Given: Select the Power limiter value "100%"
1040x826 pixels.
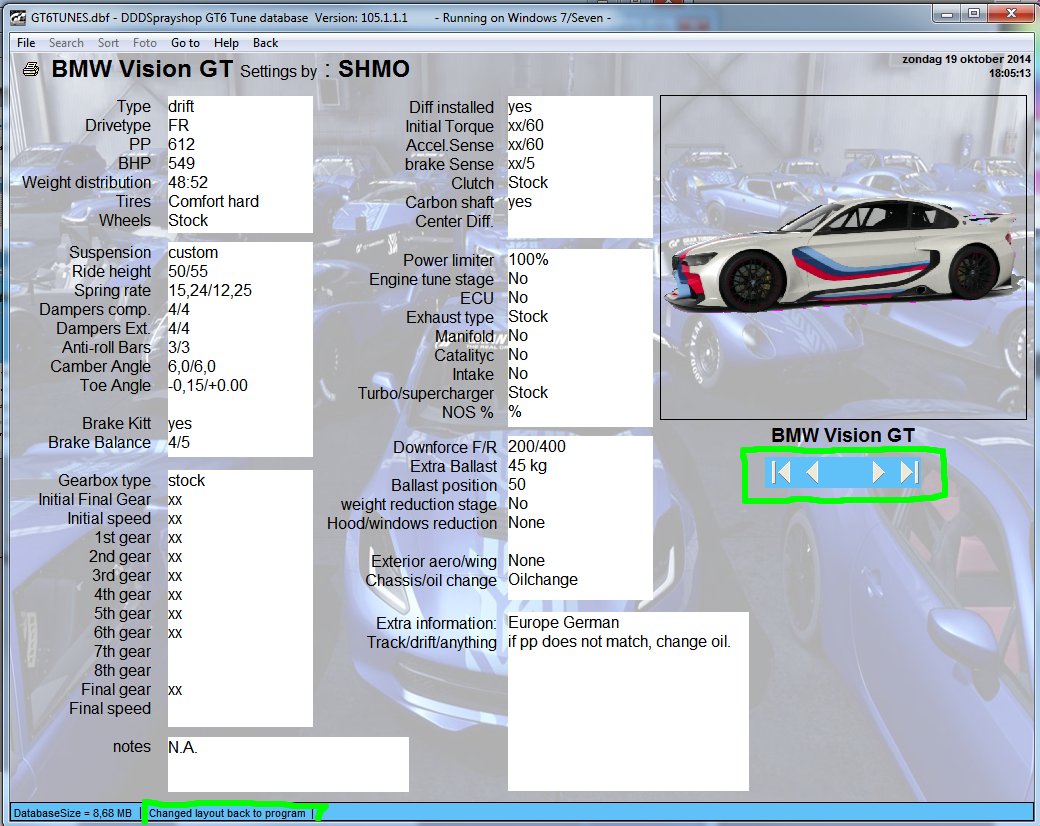Looking at the screenshot, I should [x=528, y=259].
